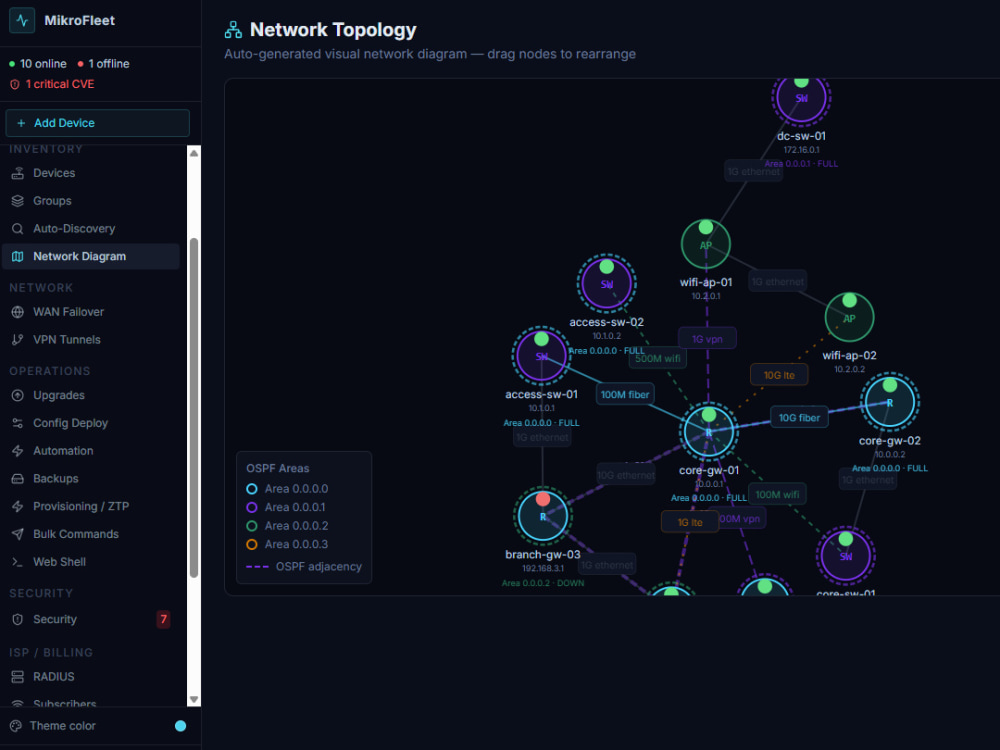The width and height of the screenshot is (1000, 750).
Task: Click the 1 offline status text
Action: pos(109,64)
